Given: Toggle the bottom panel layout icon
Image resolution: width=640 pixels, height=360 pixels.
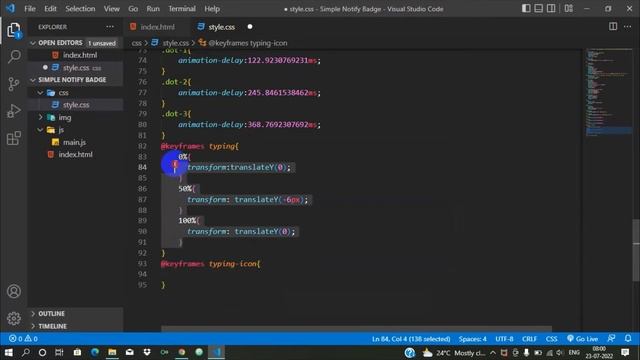Looking at the screenshot, I should pyautogui.click(x=539, y=9).
